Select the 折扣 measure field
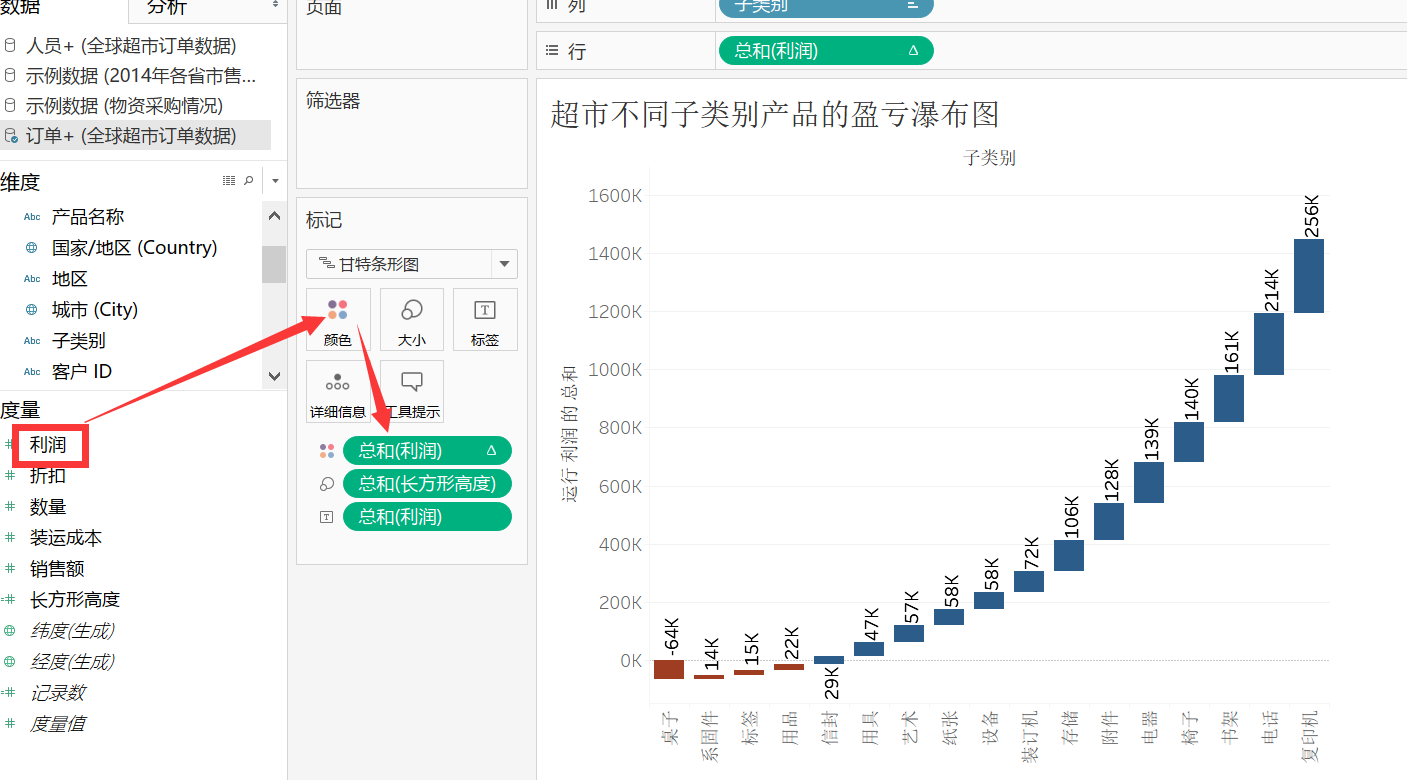 pyautogui.click(x=48, y=476)
